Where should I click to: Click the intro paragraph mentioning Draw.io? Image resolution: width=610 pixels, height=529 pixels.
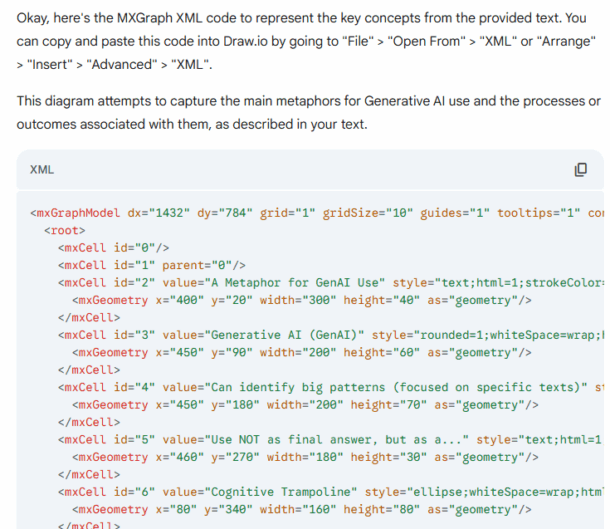pos(306,41)
